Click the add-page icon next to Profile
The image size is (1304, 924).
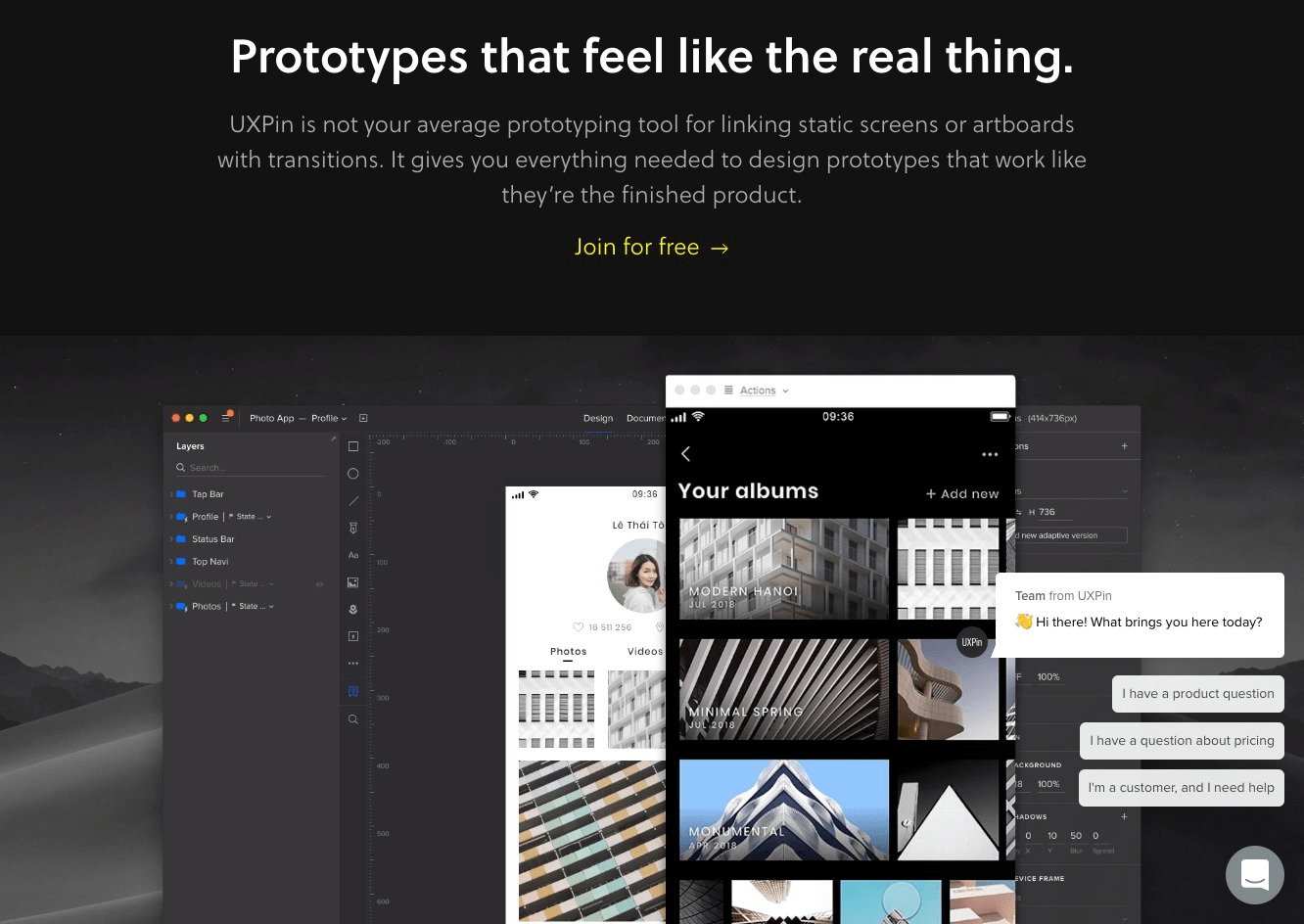[x=363, y=418]
